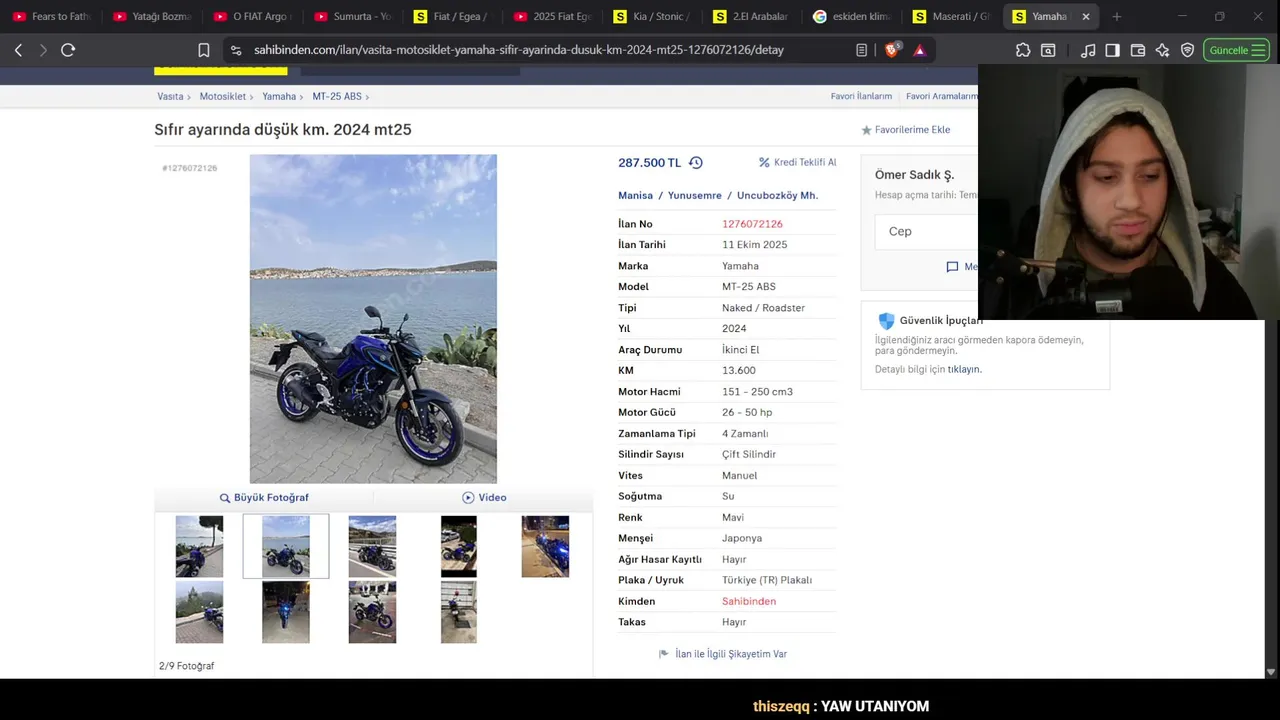This screenshot has height=720, width=1280.
Task: Click the tıklayın link in Güvenlik İpuçları
Action: 964,369
